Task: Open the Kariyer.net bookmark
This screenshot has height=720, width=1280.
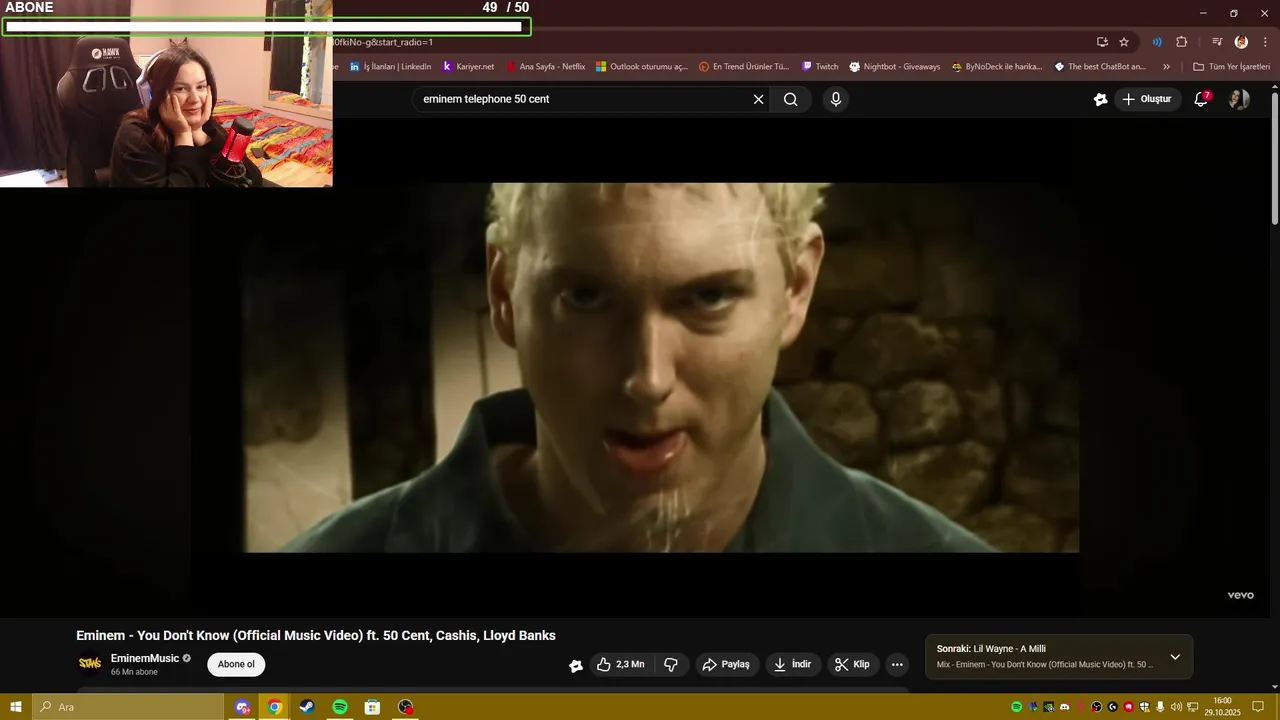Action: coord(468,67)
